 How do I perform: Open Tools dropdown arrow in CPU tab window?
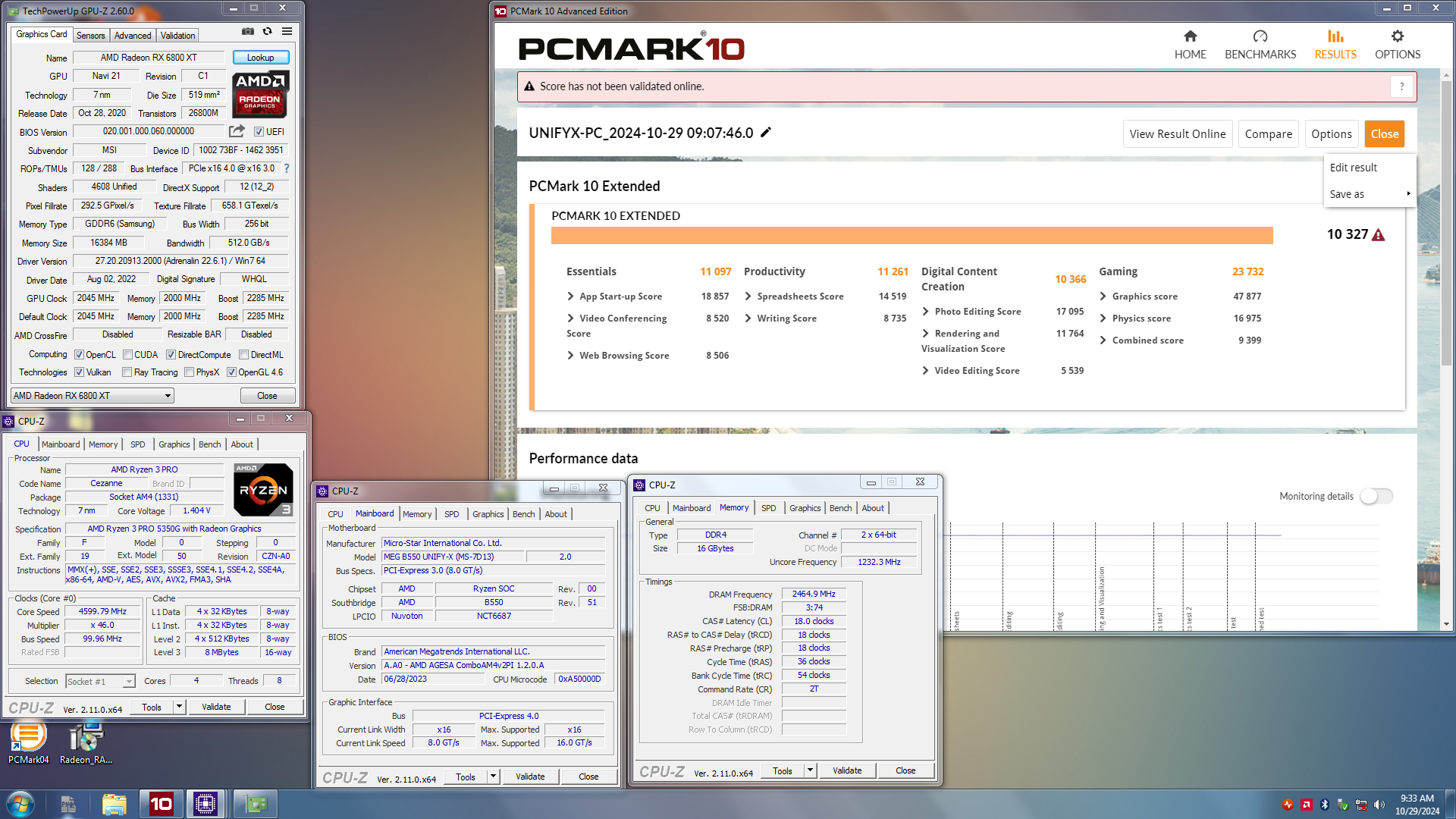pos(180,707)
